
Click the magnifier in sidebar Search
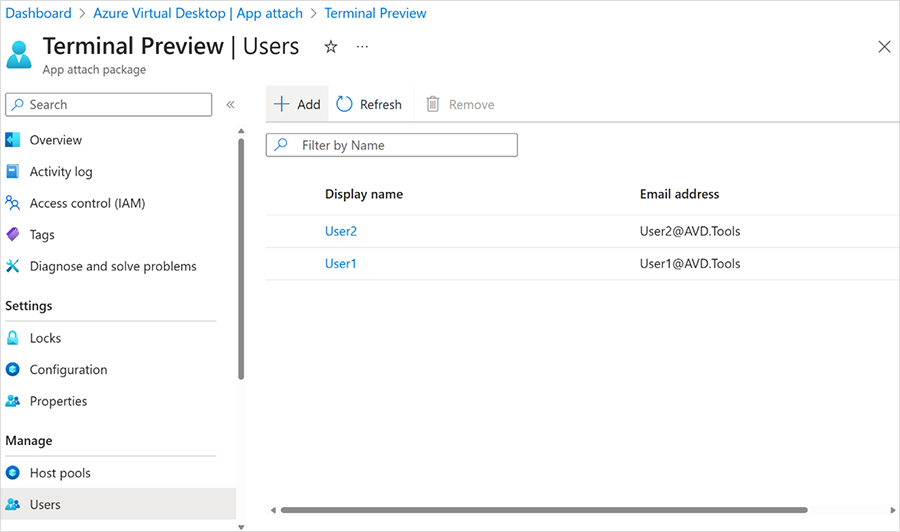click(x=18, y=104)
